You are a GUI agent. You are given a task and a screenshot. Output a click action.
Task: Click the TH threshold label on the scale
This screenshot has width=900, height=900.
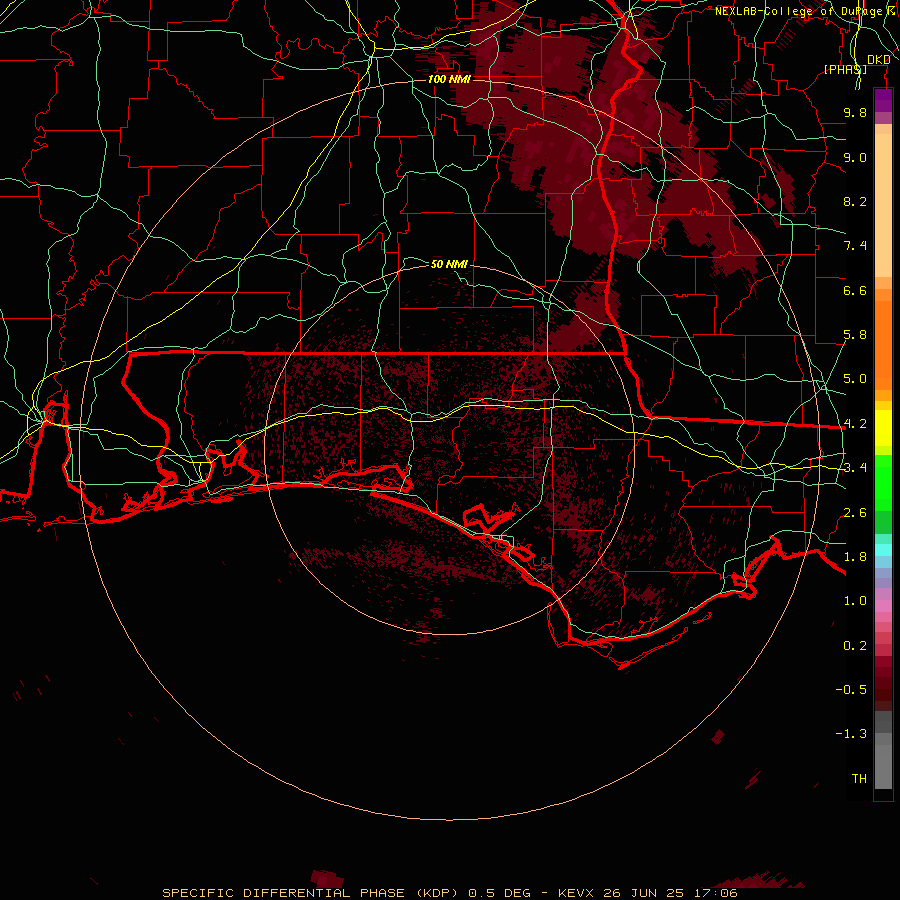(x=859, y=779)
